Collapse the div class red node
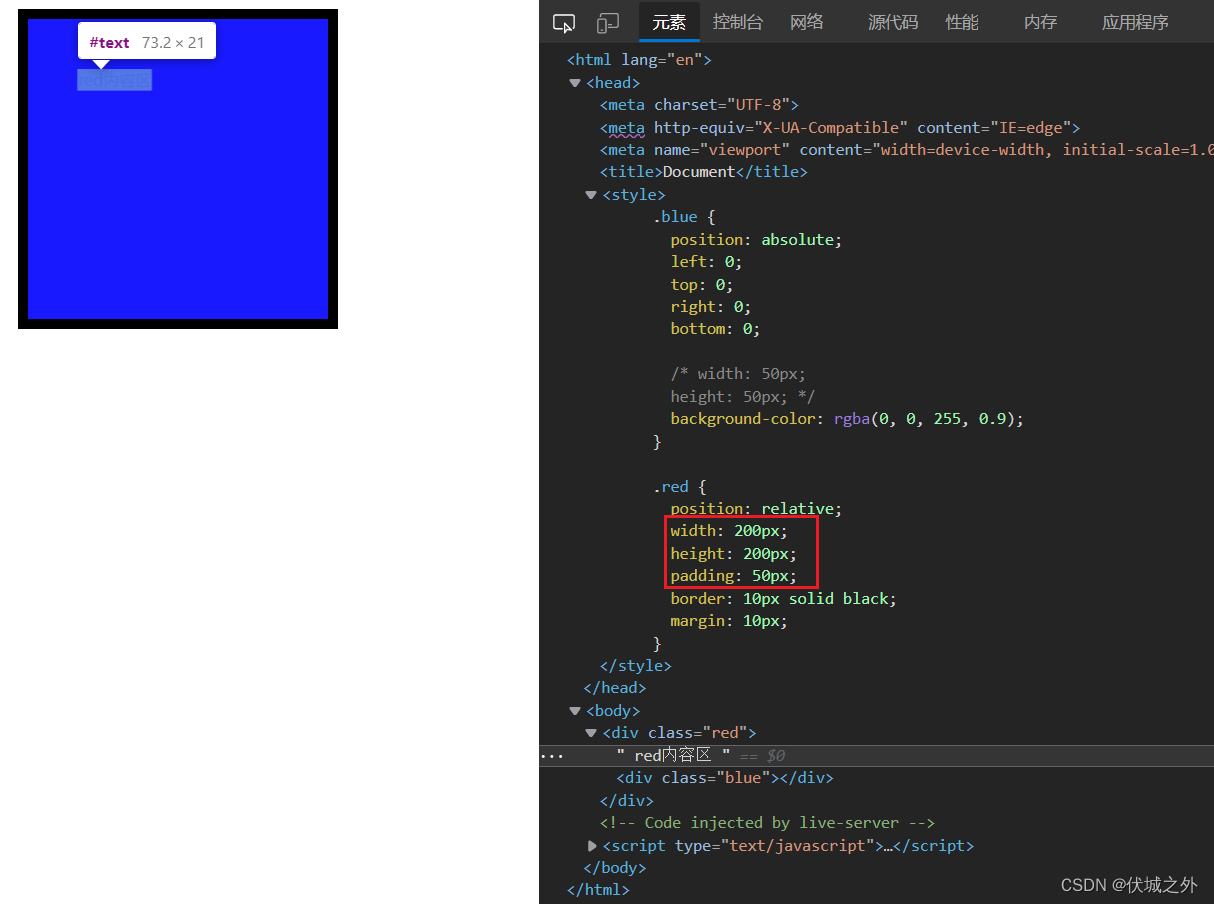Viewport: 1214px width, 904px height. point(591,733)
